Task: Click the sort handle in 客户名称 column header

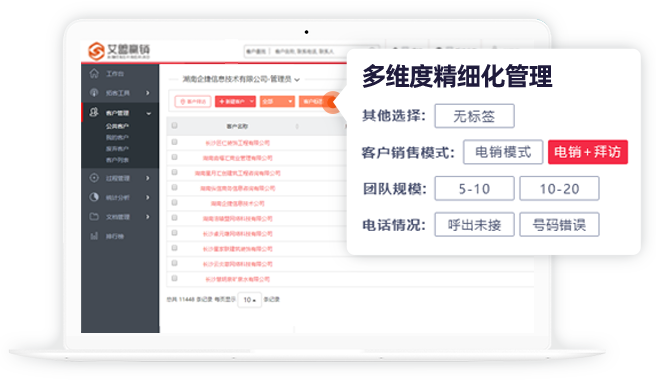Action: 297,126
